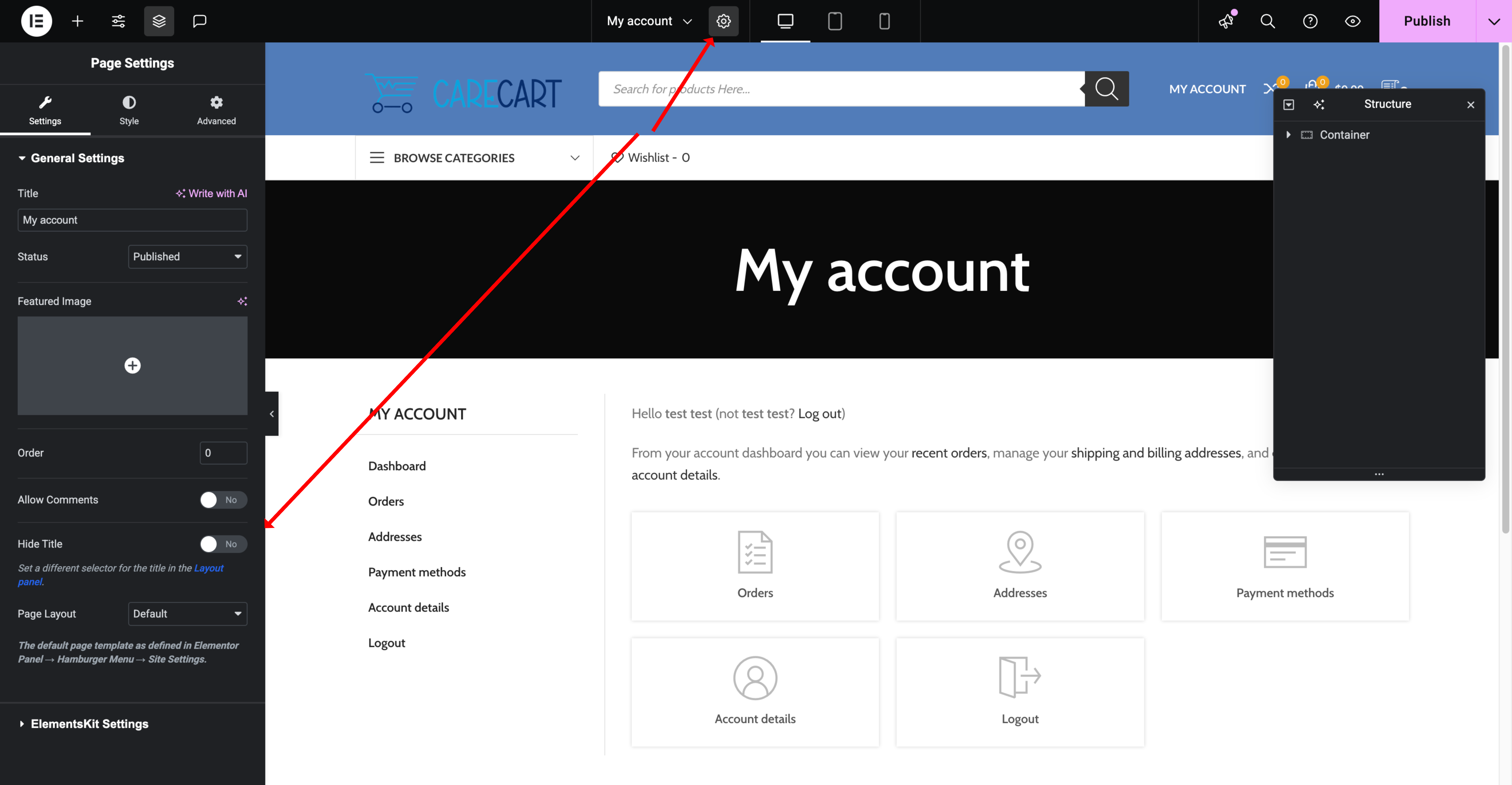Open What's New megaphone icon
Image resolution: width=1512 pixels, height=785 pixels.
click(1226, 21)
